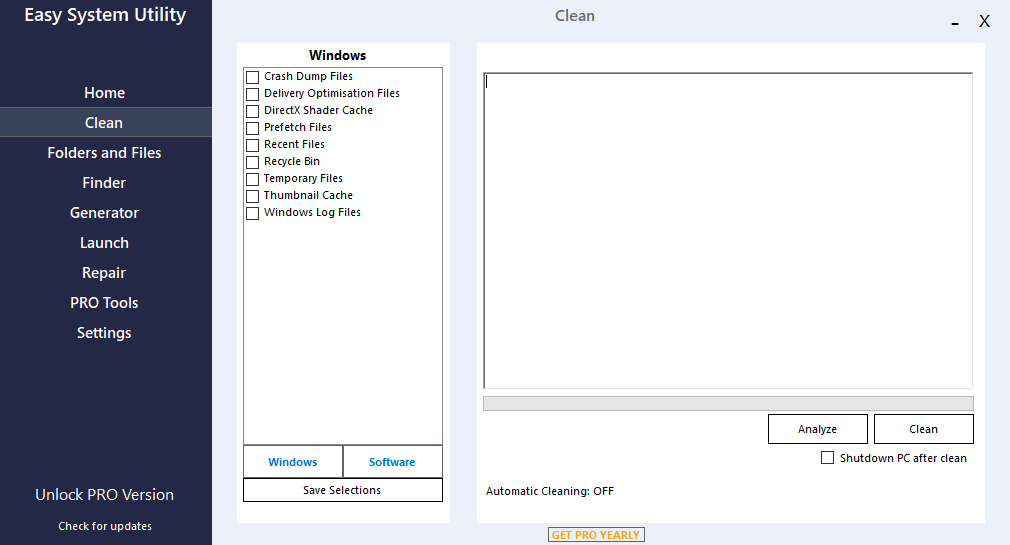The image size is (1010, 545).
Task: Enable Temporary Files checkbox
Action: point(252,179)
